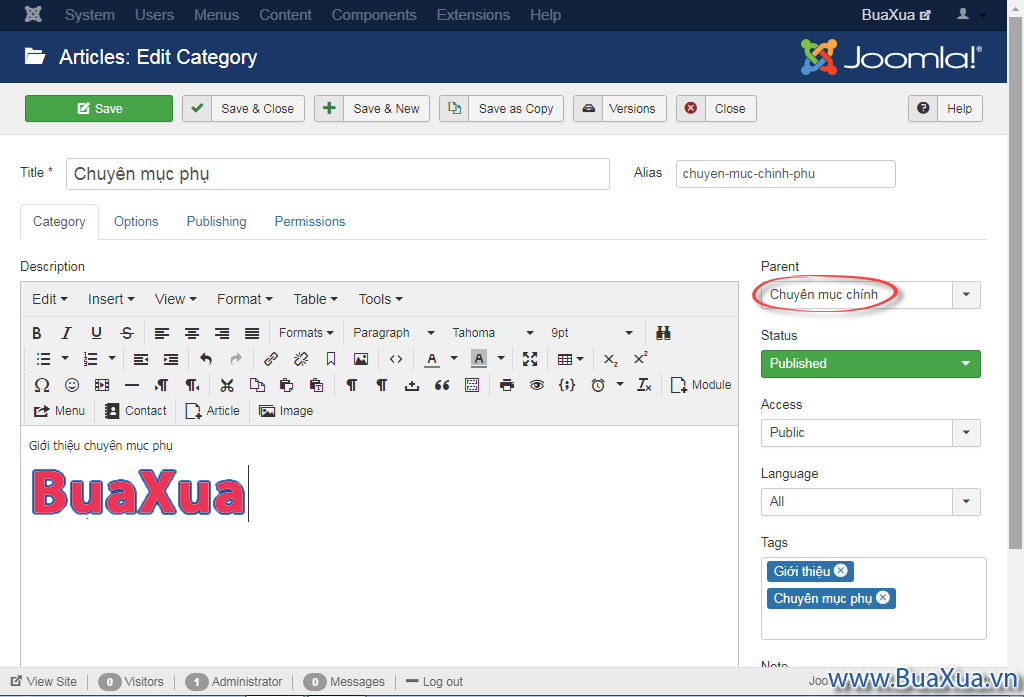The width and height of the screenshot is (1024, 697).
Task: Print editor content
Action: [x=507, y=385]
